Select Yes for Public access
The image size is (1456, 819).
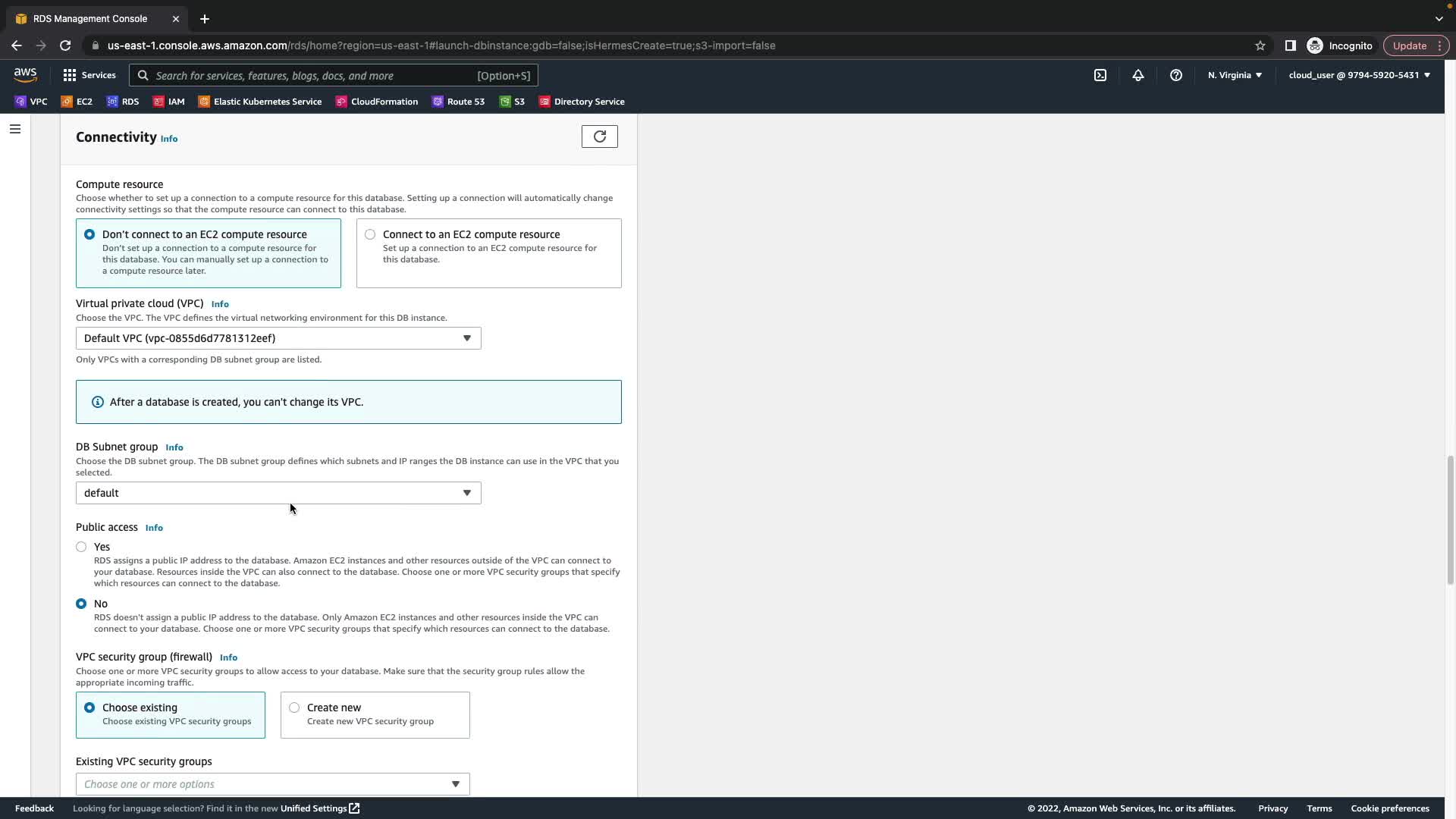click(81, 547)
